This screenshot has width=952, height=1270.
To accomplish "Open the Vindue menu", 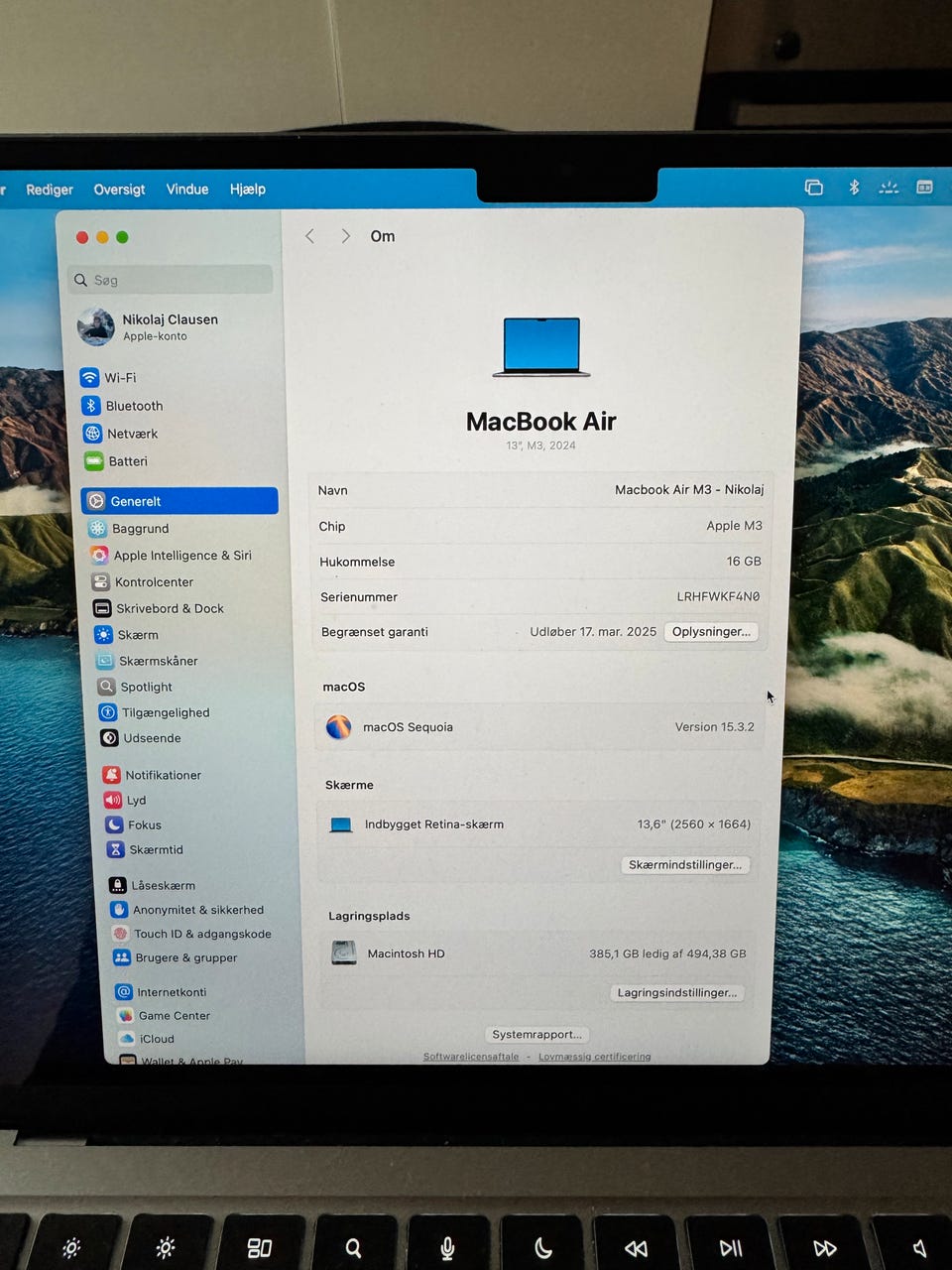I will (187, 189).
